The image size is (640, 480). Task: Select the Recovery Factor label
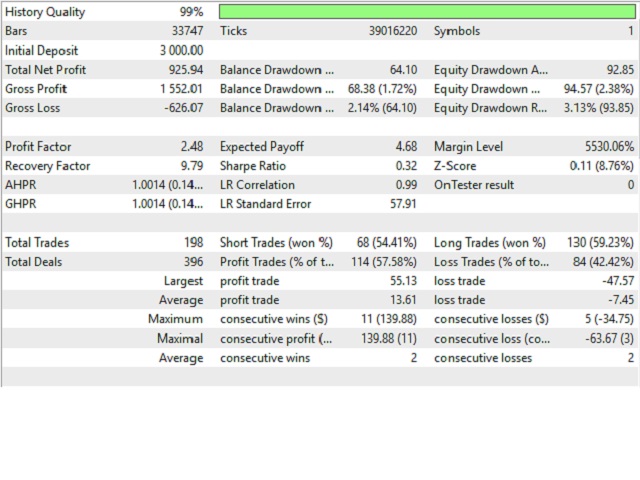[x=47, y=166]
